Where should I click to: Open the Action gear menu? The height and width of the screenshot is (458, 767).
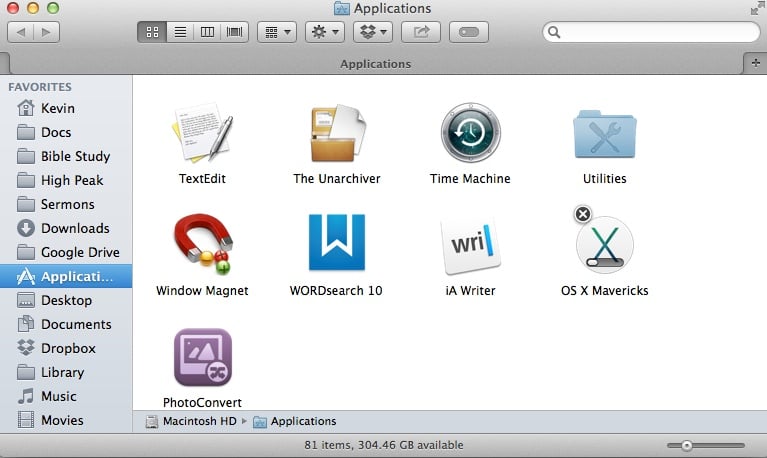point(325,32)
